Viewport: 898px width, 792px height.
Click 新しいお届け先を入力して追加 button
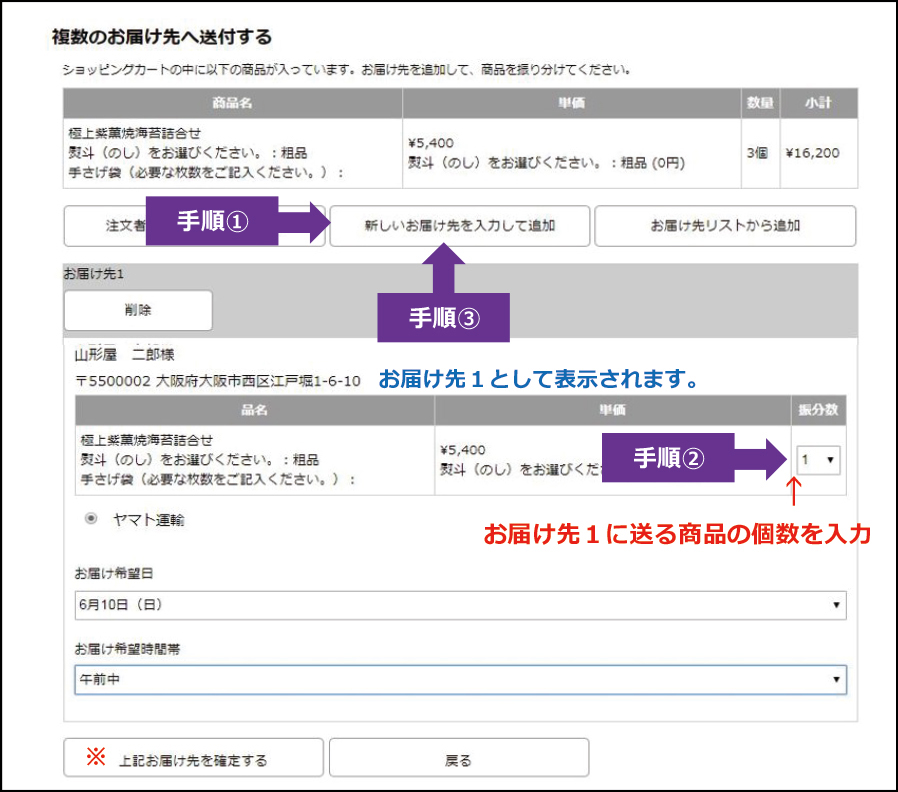pyautogui.click(x=459, y=226)
